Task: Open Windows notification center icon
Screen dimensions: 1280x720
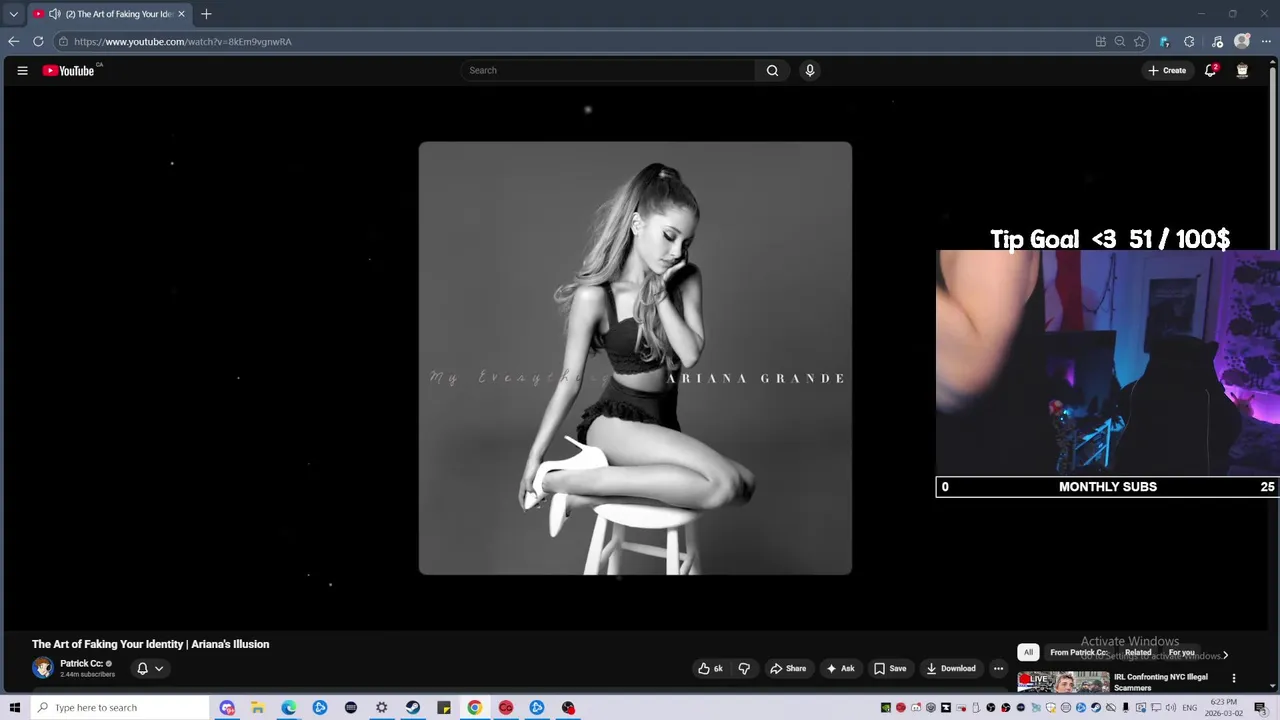Action: [1260, 708]
